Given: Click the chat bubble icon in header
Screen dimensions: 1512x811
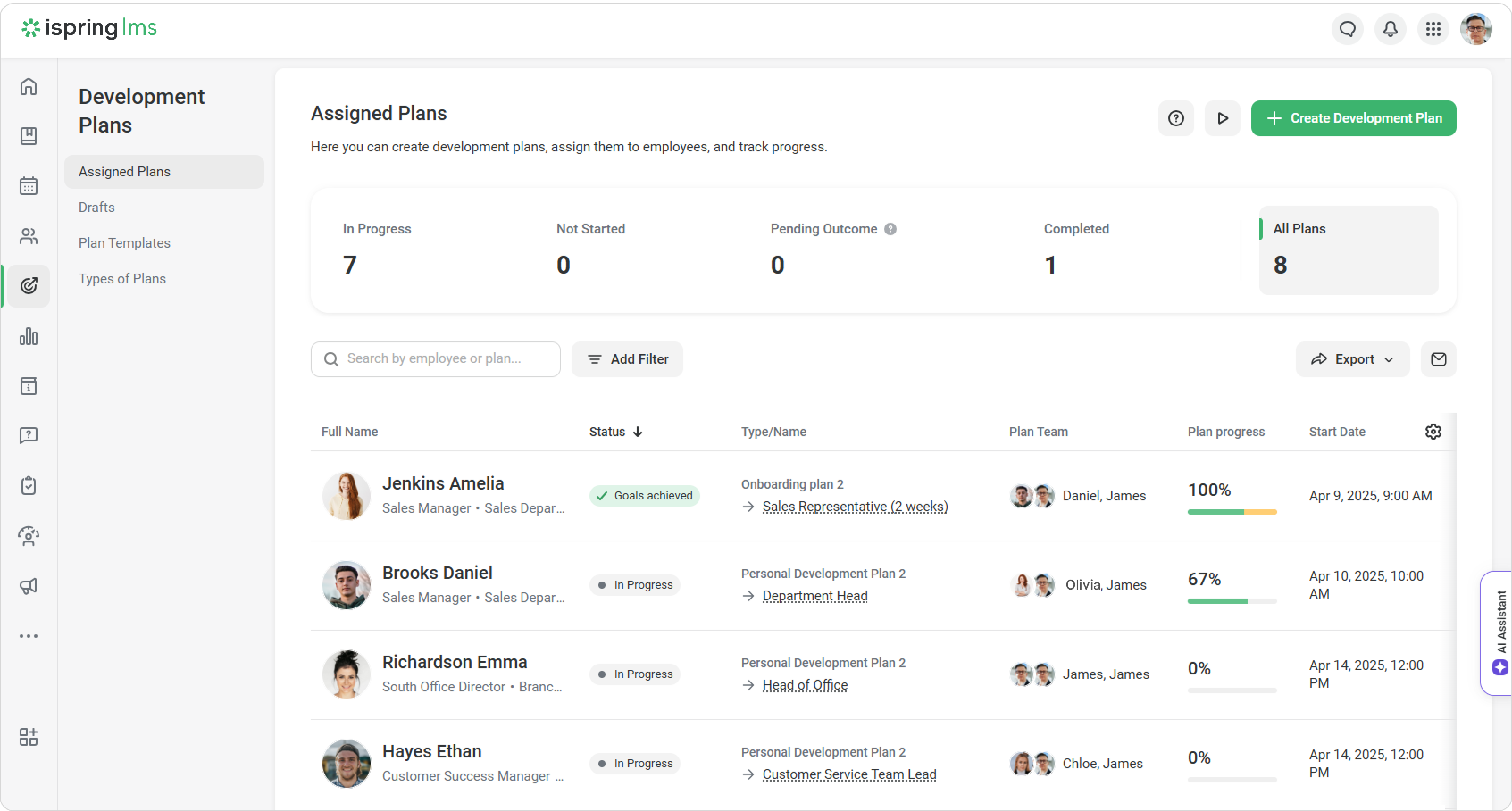Looking at the screenshot, I should 1347,29.
